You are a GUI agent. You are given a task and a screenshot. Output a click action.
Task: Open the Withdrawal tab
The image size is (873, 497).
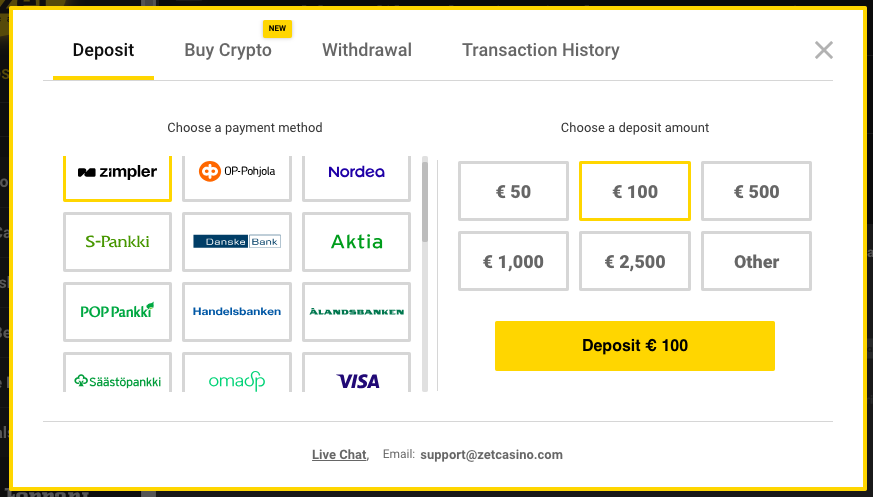pos(367,50)
